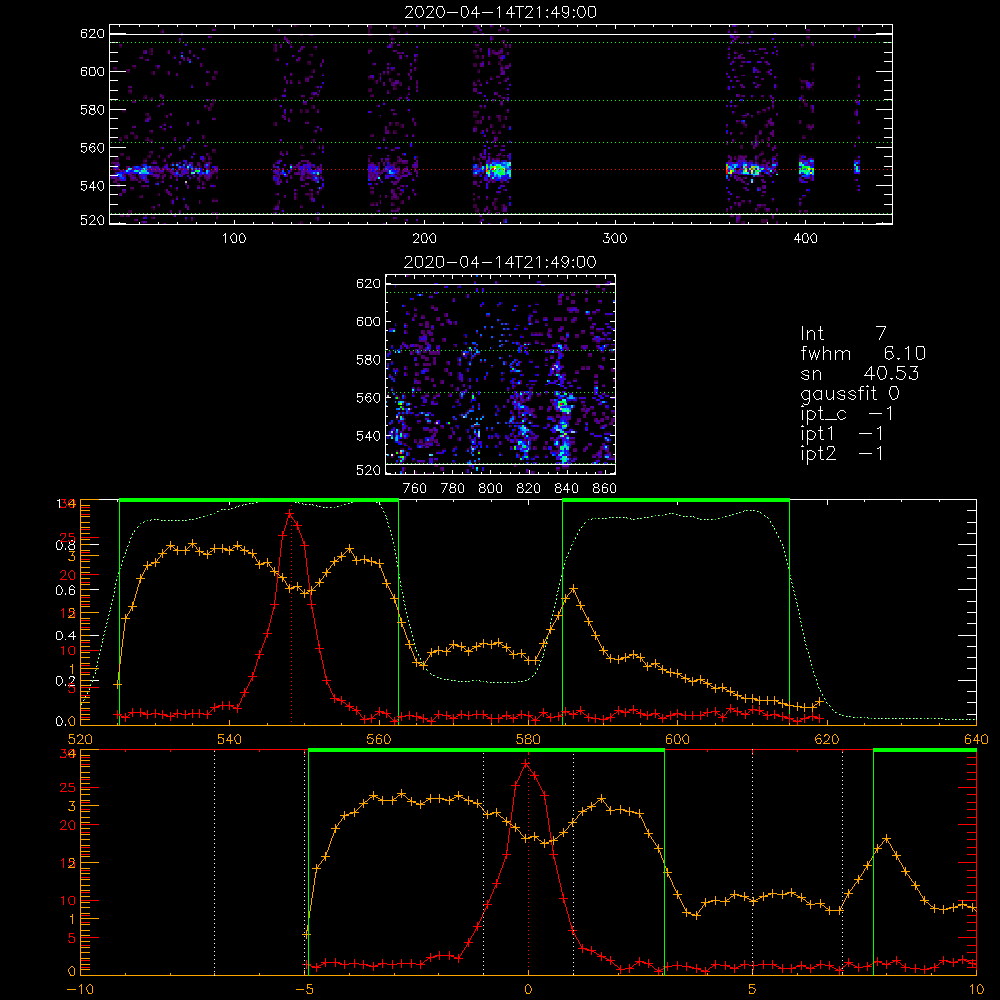Image resolution: width=1000 pixels, height=1000 pixels.
Task: Click the orange peak near 586 in third plot
Action: click(573, 589)
